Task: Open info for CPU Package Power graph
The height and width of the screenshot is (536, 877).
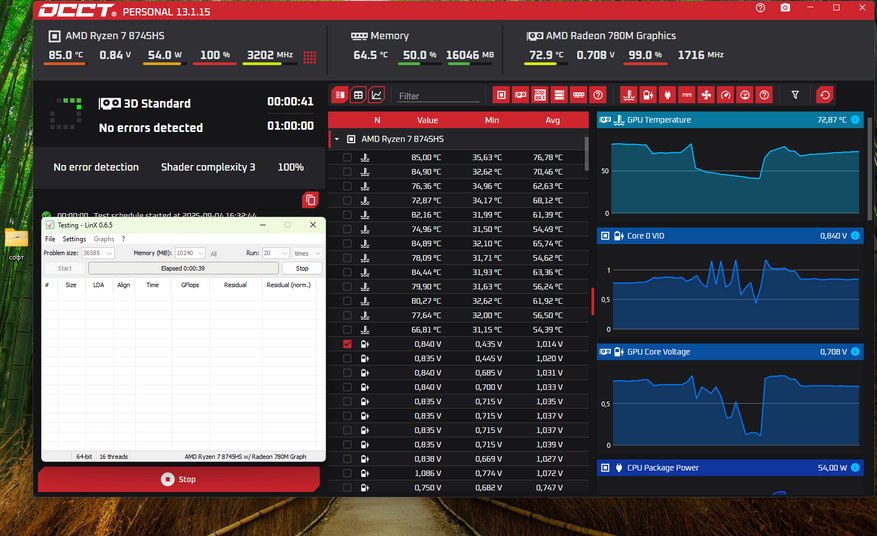Action: point(855,468)
